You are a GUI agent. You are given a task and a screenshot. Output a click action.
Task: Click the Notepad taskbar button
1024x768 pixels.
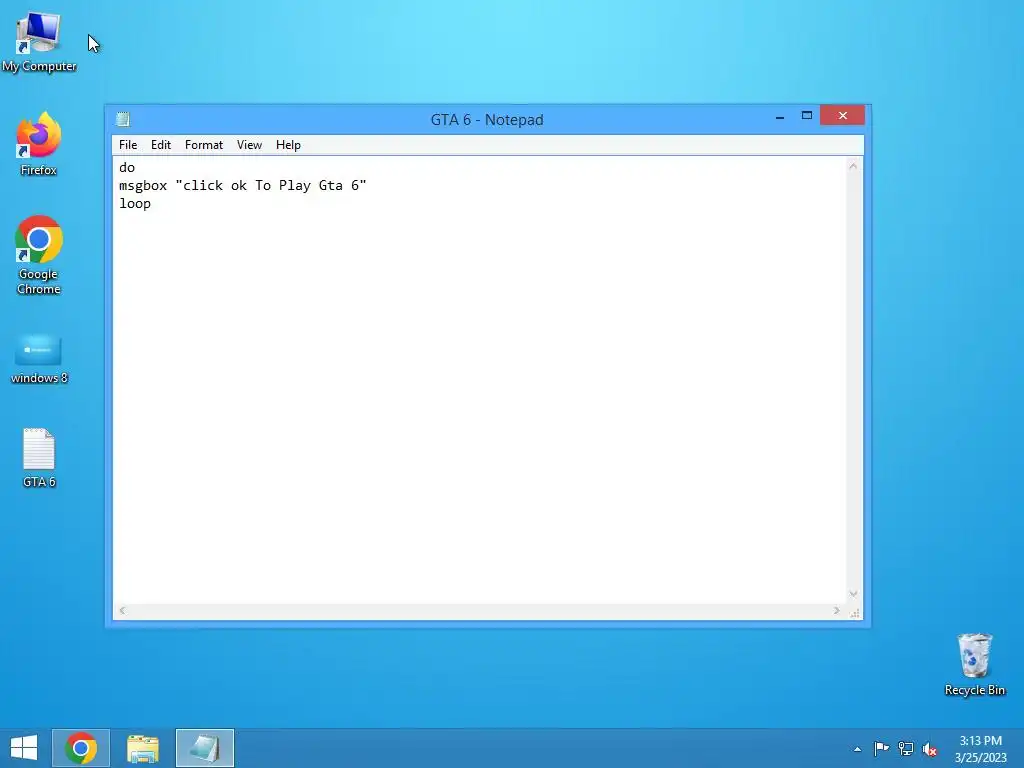tap(204, 748)
